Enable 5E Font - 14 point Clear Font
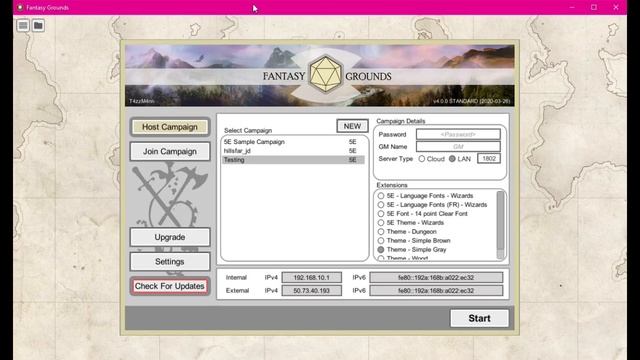This screenshot has height=360, width=640. [381, 214]
